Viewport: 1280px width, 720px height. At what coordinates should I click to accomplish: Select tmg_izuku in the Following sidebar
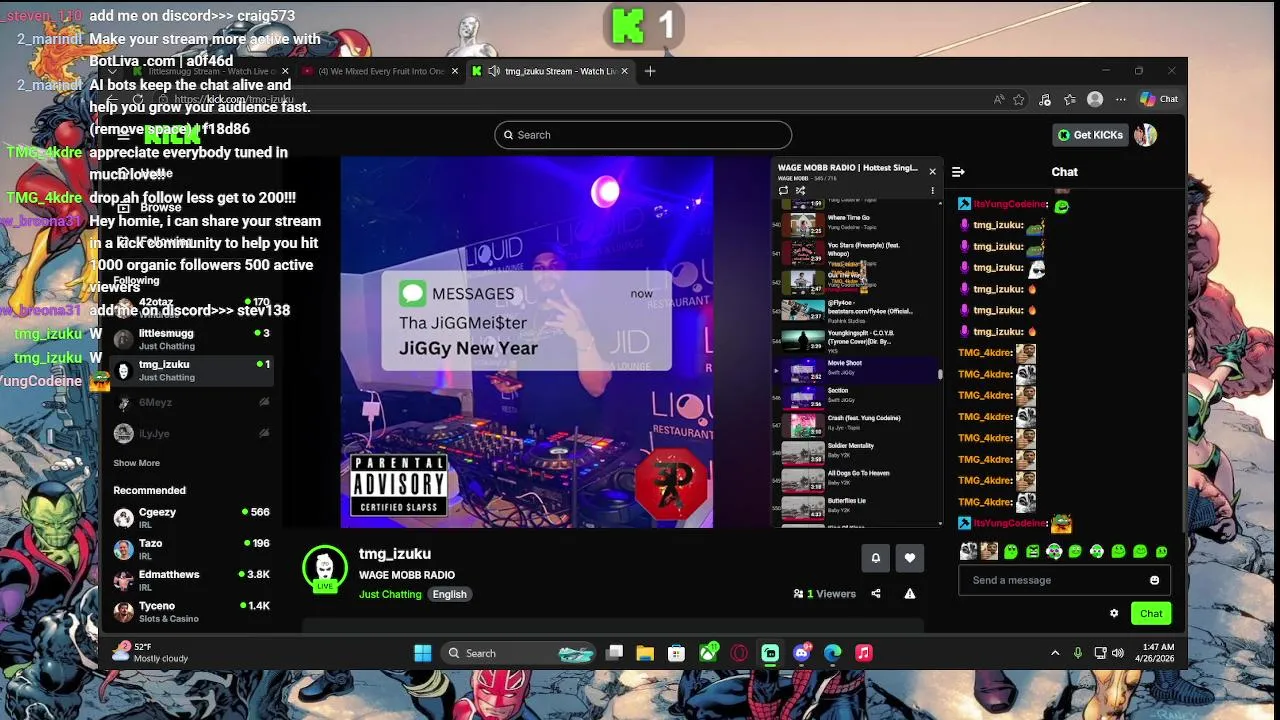click(x=192, y=370)
